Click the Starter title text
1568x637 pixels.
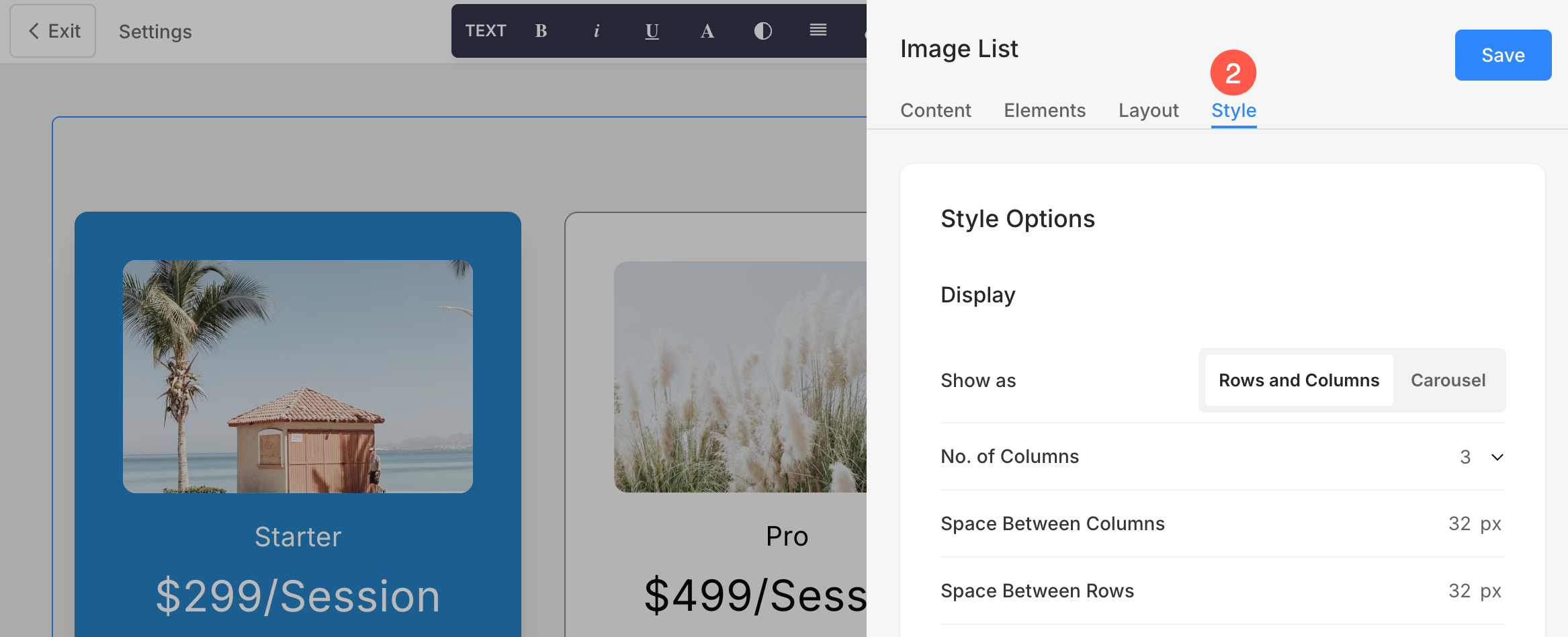pyautogui.click(x=298, y=537)
